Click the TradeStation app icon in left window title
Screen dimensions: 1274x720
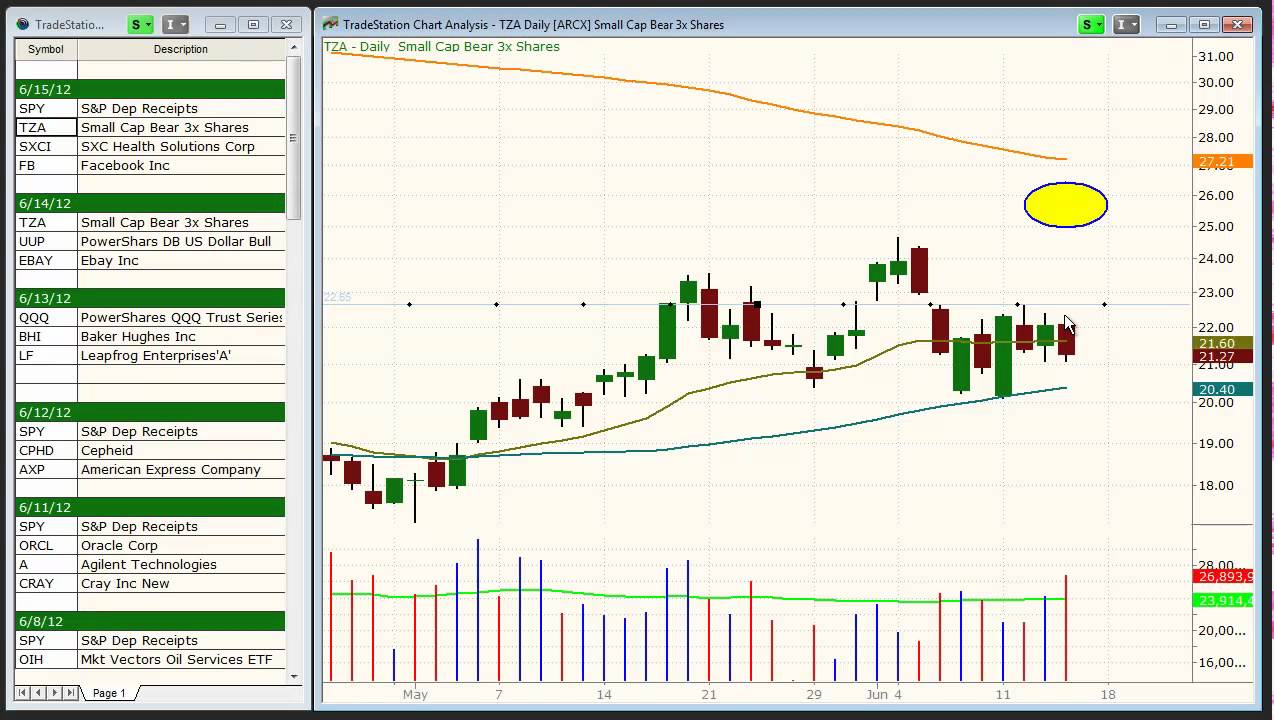click(x=23, y=24)
